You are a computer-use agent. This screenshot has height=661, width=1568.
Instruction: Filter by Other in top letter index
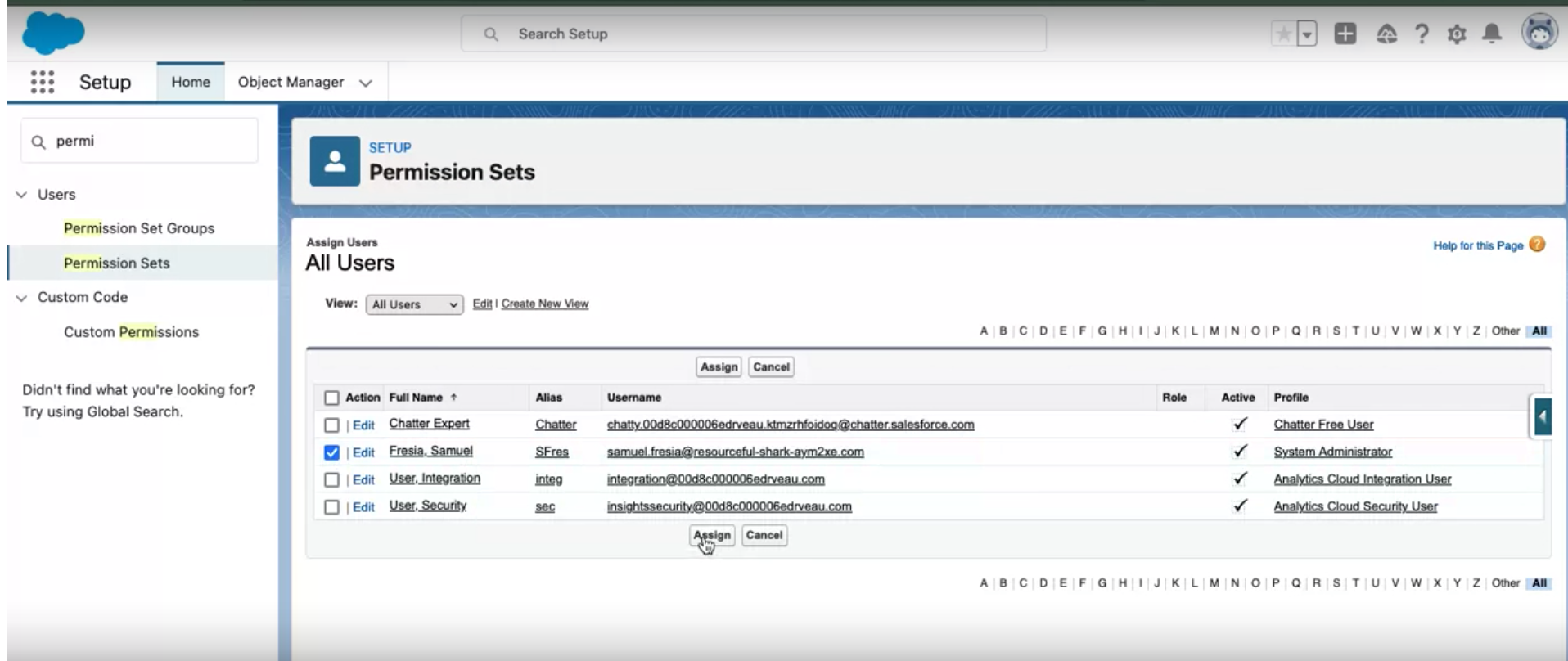pyautogui.click(x=1505, y=331)
